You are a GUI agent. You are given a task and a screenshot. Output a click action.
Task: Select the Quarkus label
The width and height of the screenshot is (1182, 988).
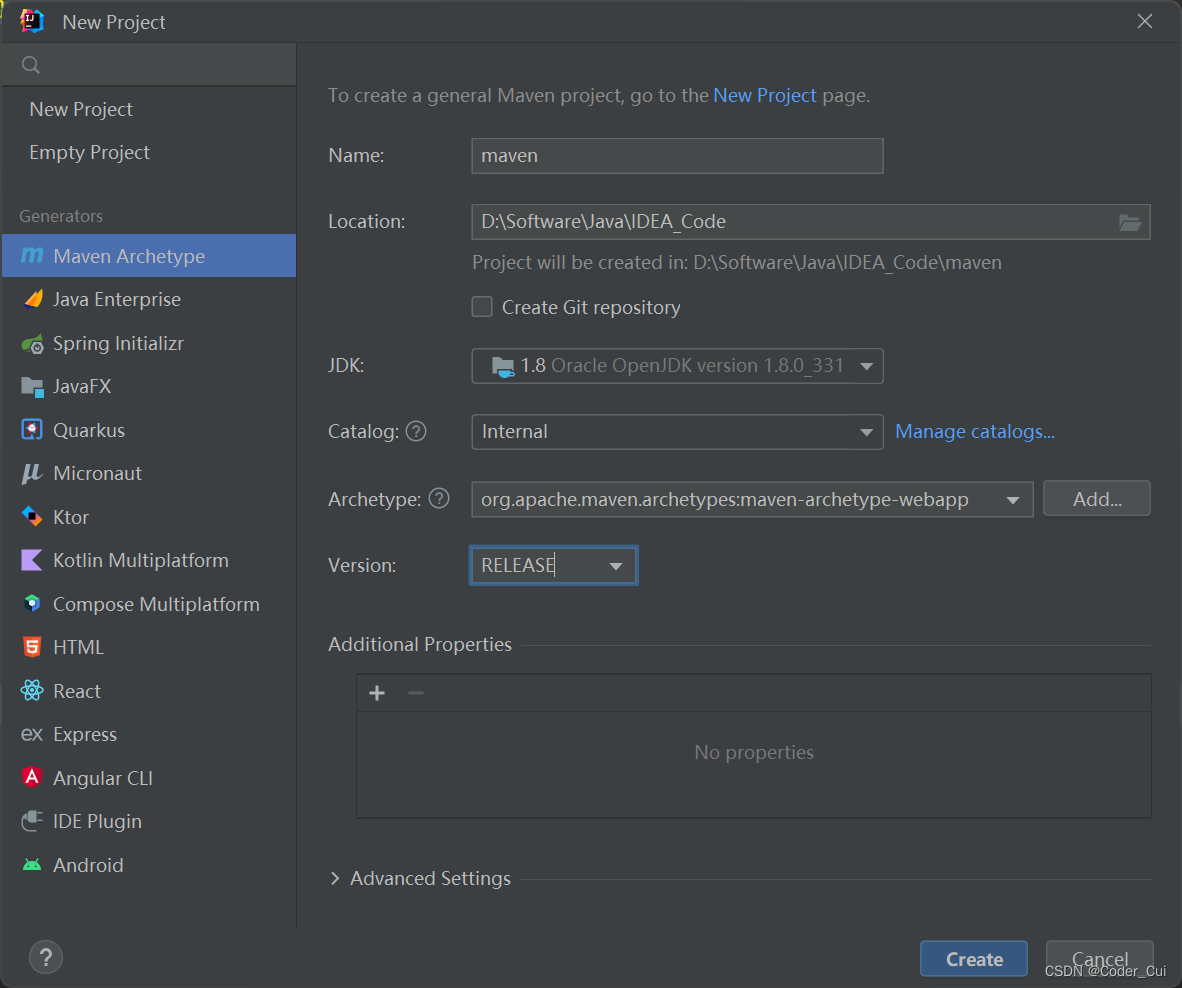coord(89,430)
